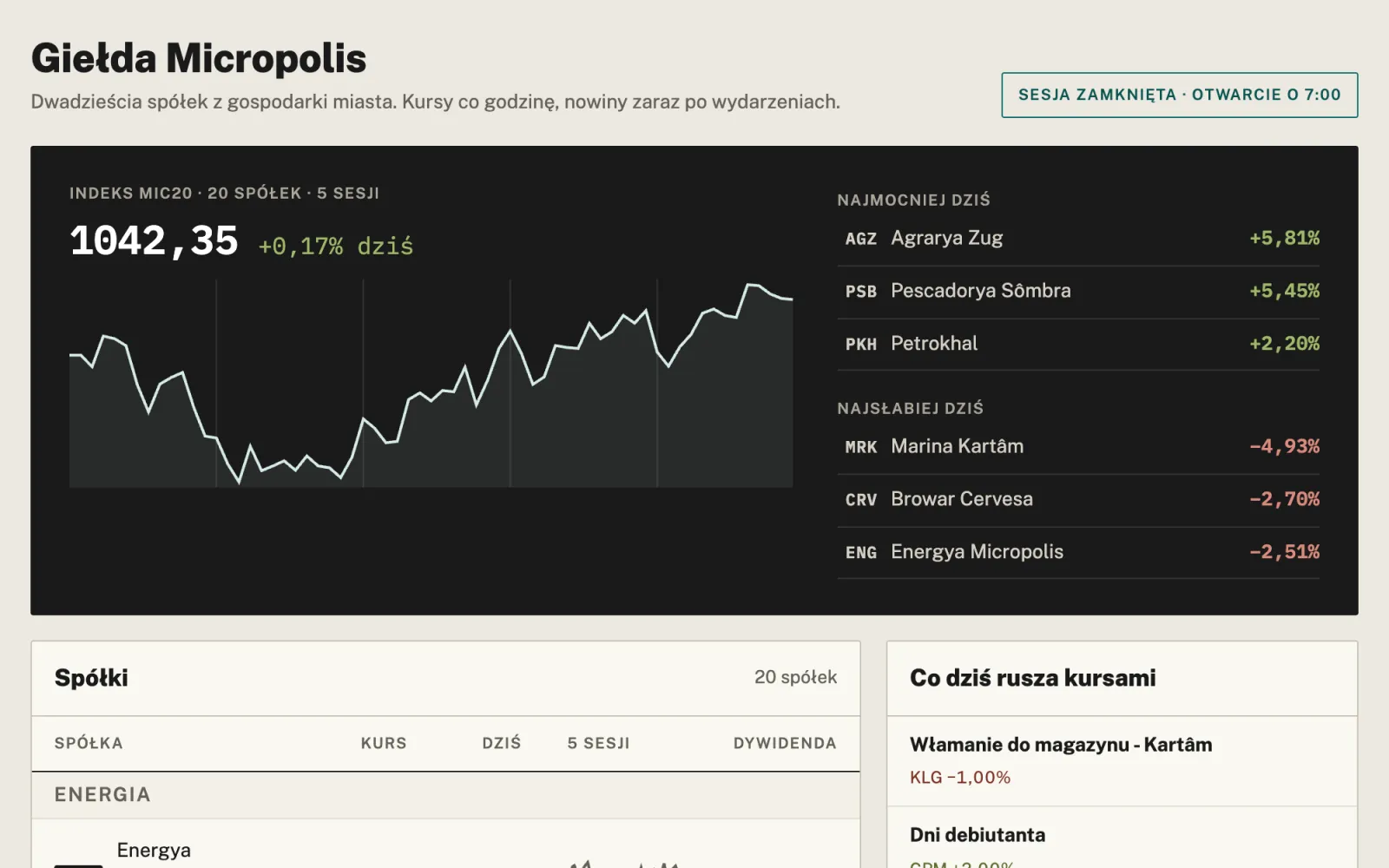Click the Najmocniej dziś section label
The width and height of the screenshot is (1389, 868).
tap(913, 201)
